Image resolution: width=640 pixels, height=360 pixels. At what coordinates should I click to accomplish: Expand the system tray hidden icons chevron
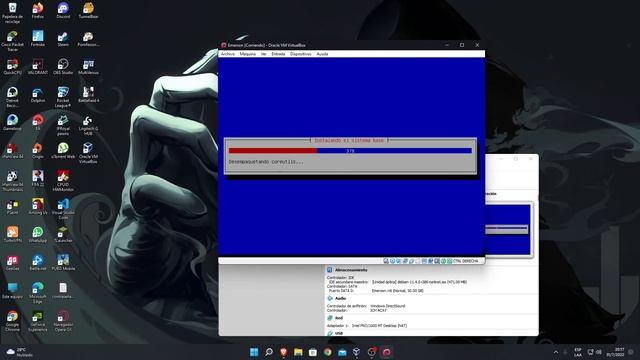pos(556,352)
